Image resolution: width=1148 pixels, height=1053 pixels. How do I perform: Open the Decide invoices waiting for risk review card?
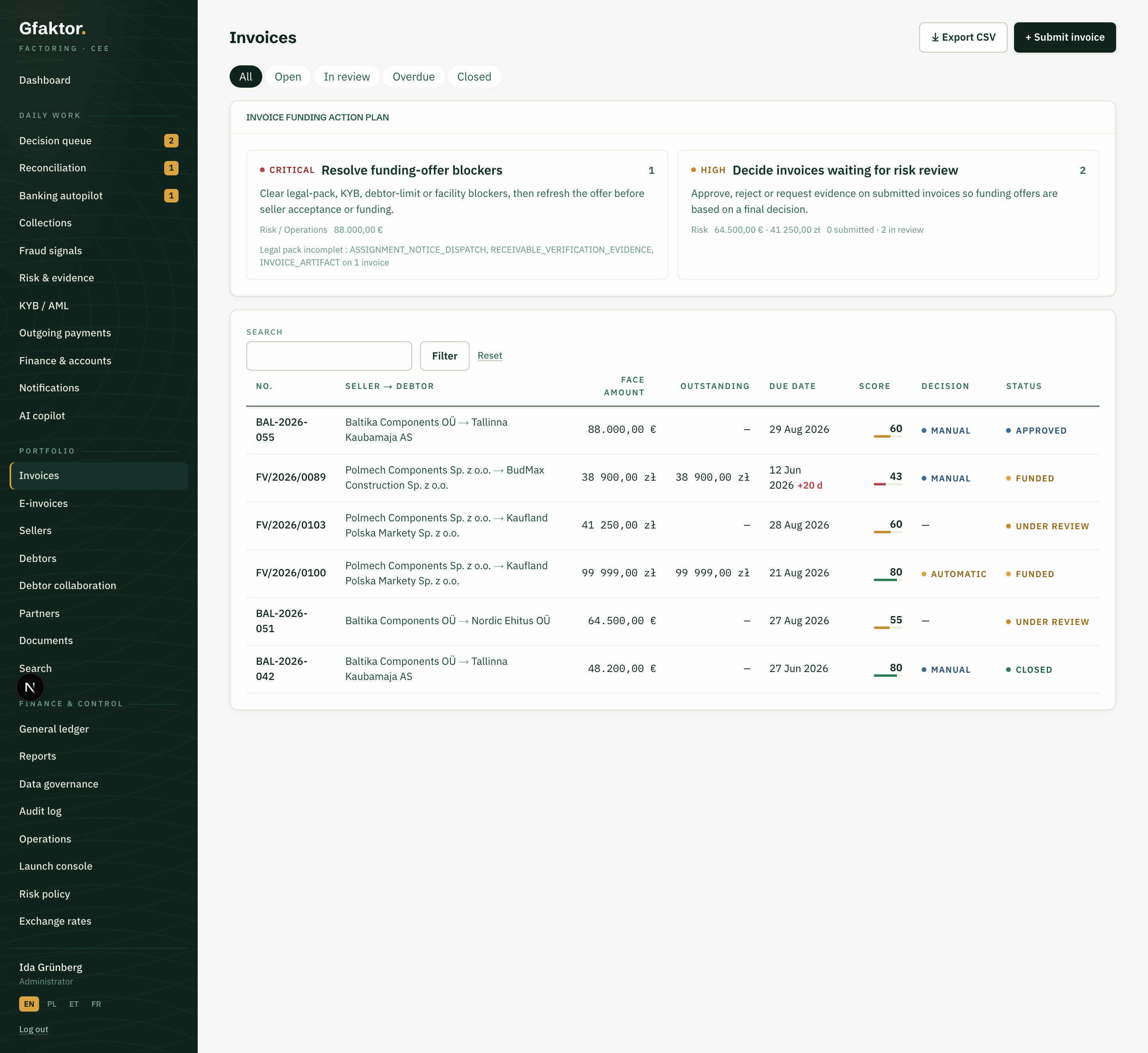pyautogui.click(x=888, y=215)
